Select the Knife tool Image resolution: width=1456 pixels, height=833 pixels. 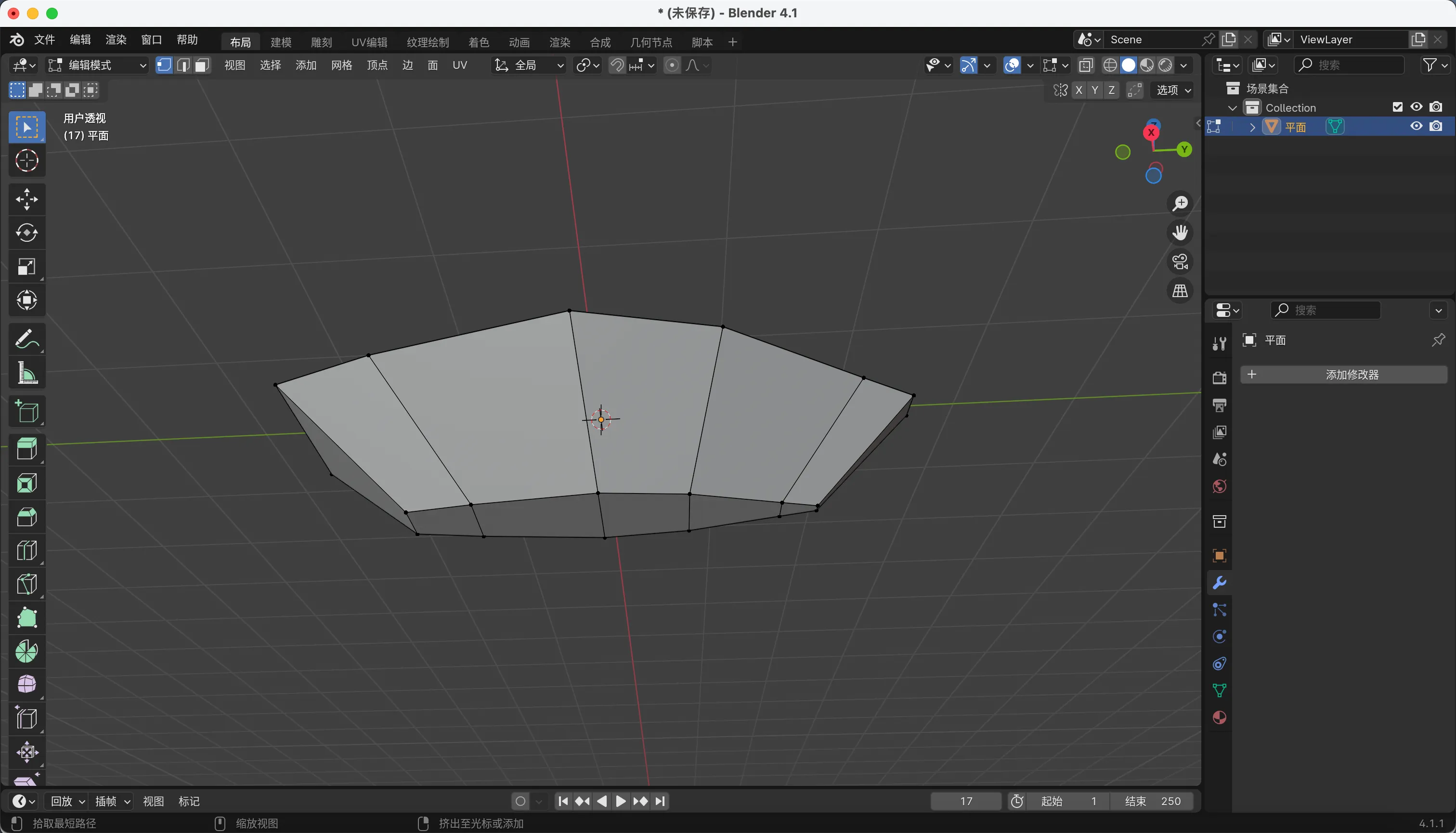coord(26,584)
